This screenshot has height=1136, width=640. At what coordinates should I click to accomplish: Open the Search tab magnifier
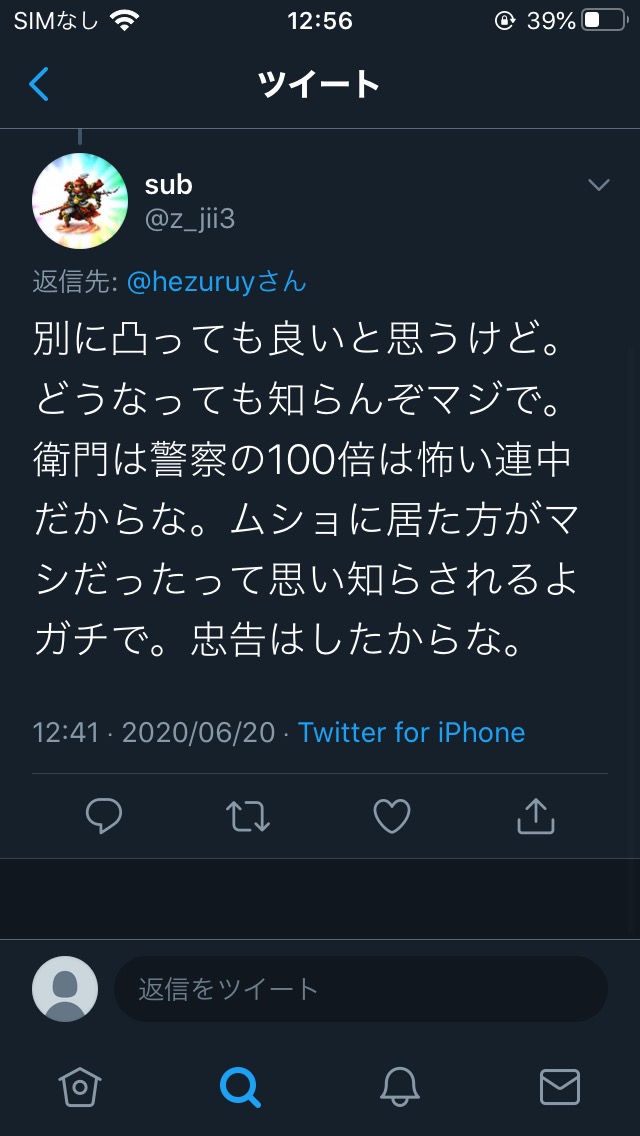click(240, 1087)
